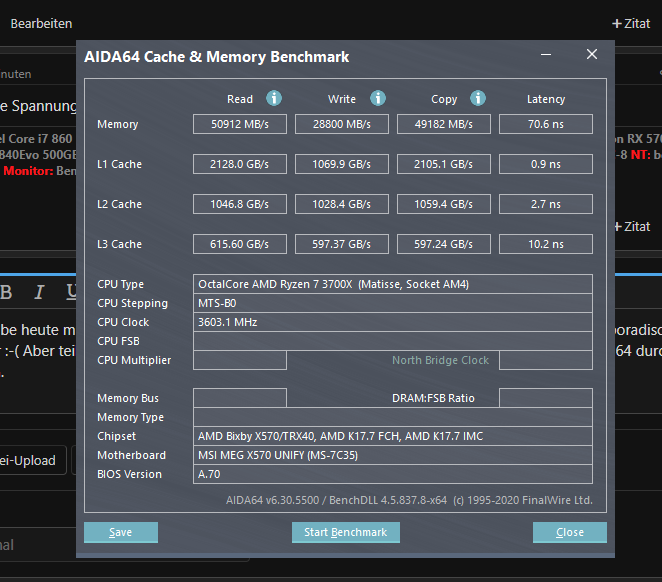Select L1 Cache Read 2128.0 GB/s
This screenshot has height=582, width=662.
pos(240,164)
